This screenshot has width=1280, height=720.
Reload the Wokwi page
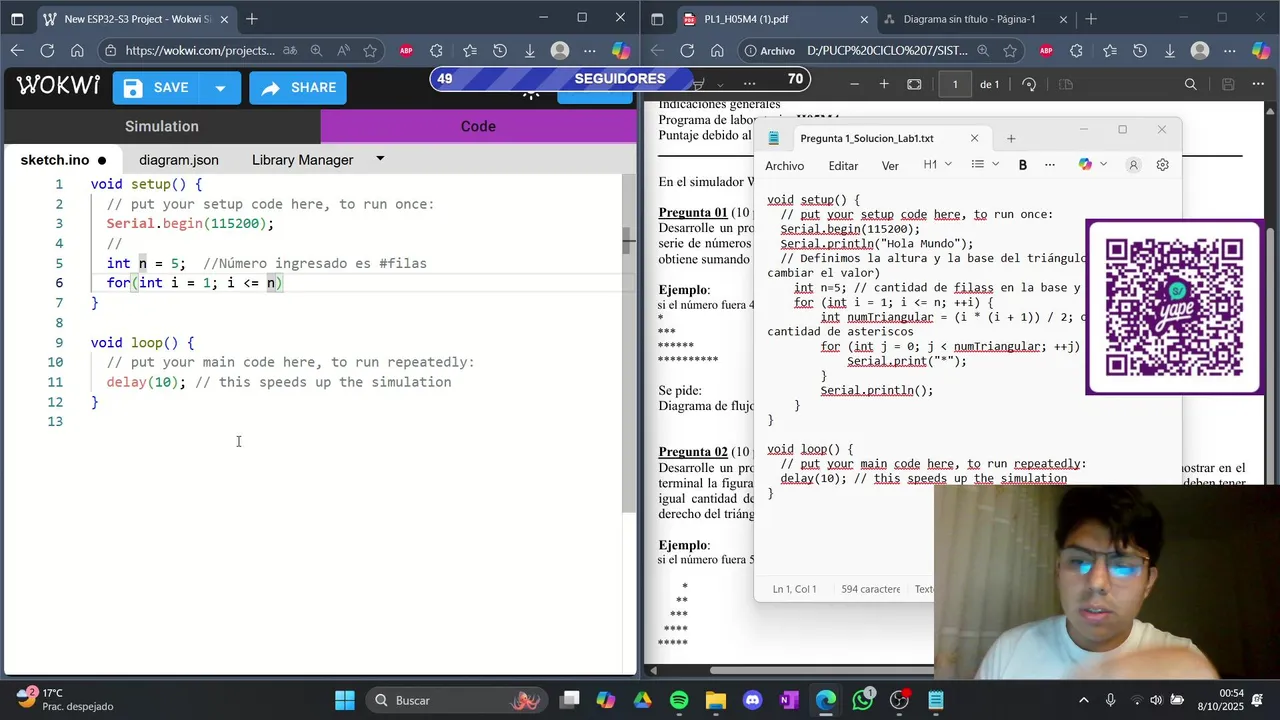click(47, 51)
